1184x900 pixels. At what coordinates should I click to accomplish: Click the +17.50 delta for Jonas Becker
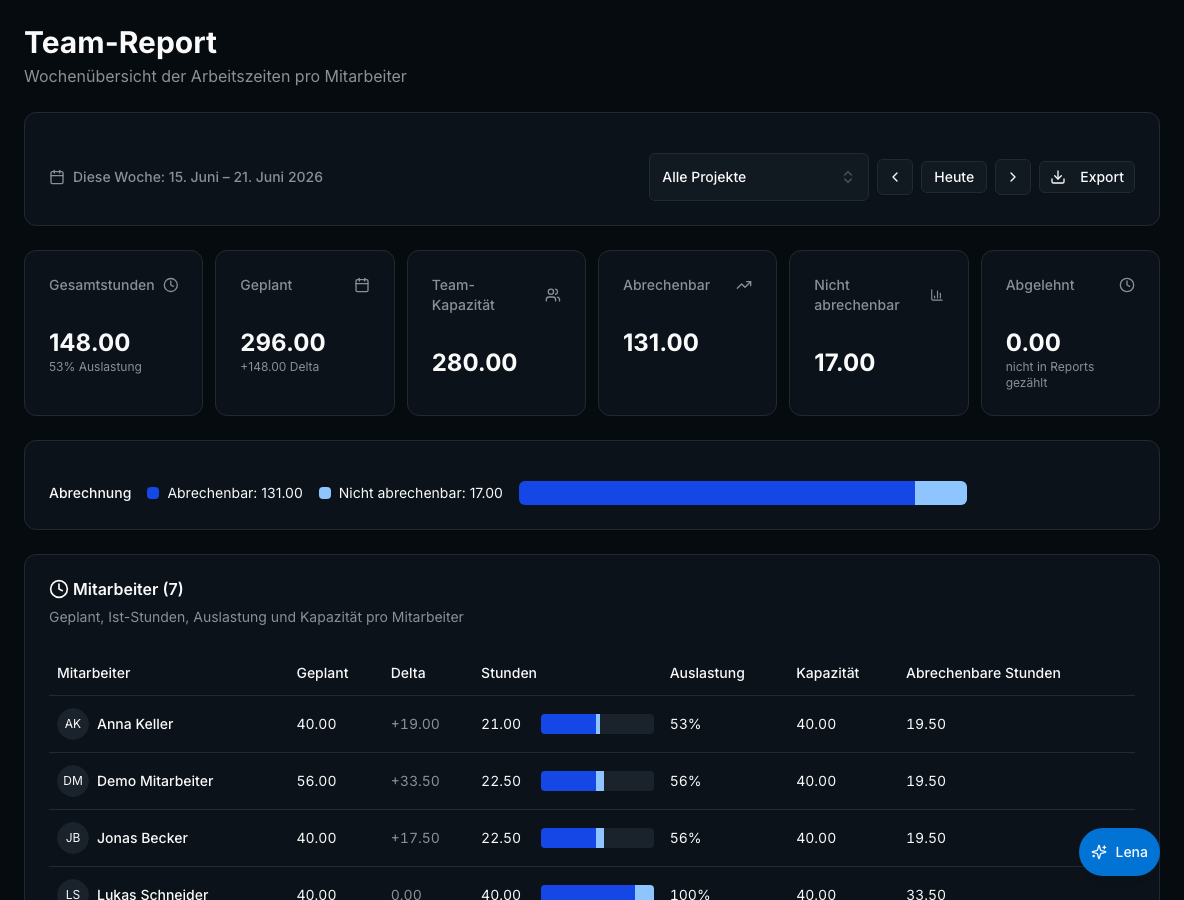click(x=415, y=838)
